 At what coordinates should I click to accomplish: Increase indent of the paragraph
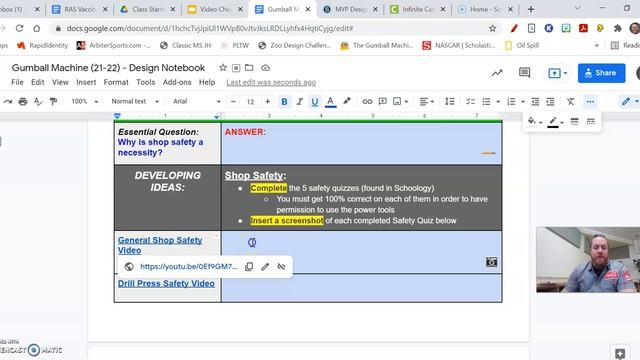click(x=550, y=102)
